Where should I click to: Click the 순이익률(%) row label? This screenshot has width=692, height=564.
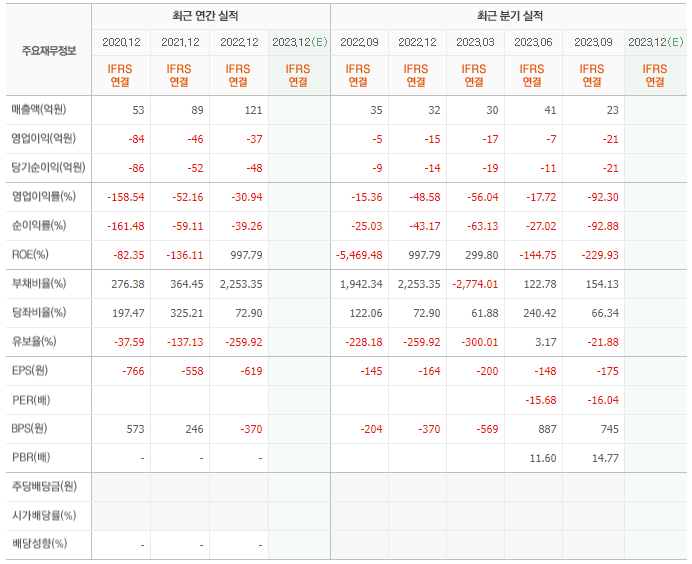[x=39, y=225]
